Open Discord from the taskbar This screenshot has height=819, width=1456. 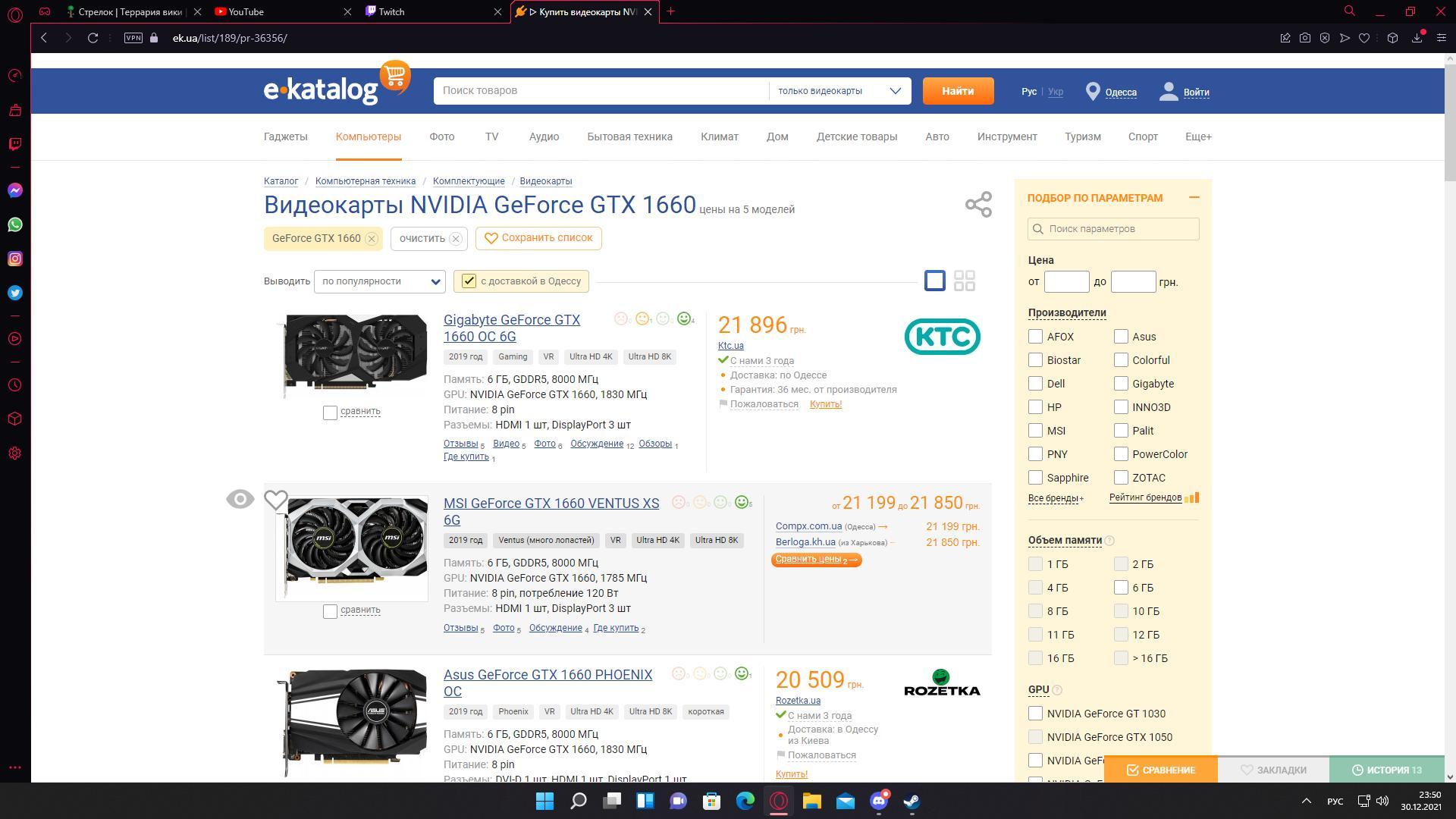pyautogui.click(x=879, y=801)
